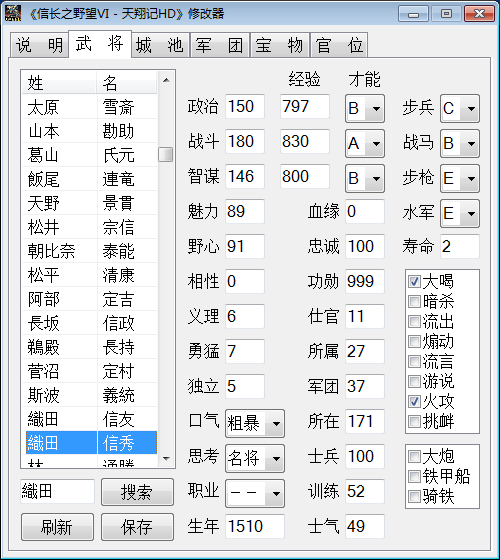This screenshot has height=560, width=500.
Task: Click the list scroll up arrow
Action: (x=166, y=80)
